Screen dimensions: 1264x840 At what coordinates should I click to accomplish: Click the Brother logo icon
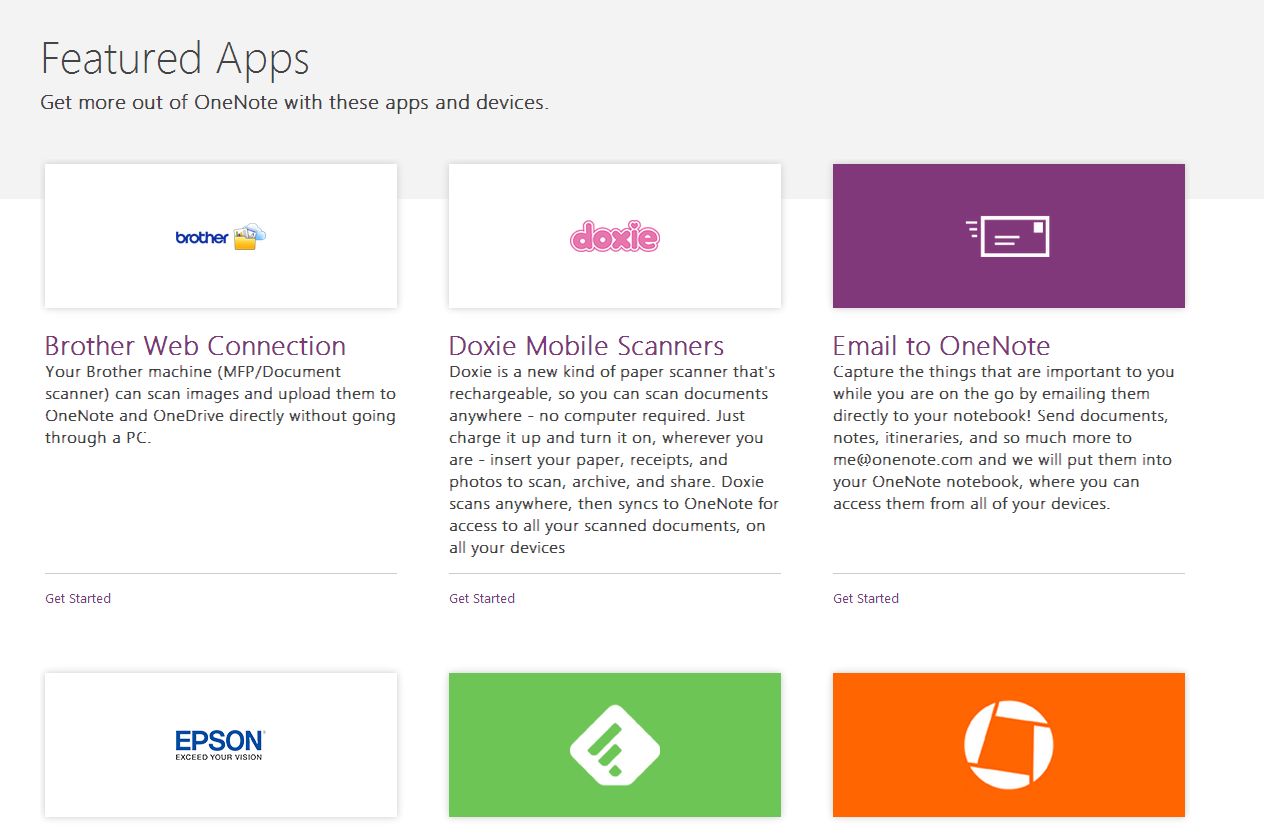pos(221,237)
